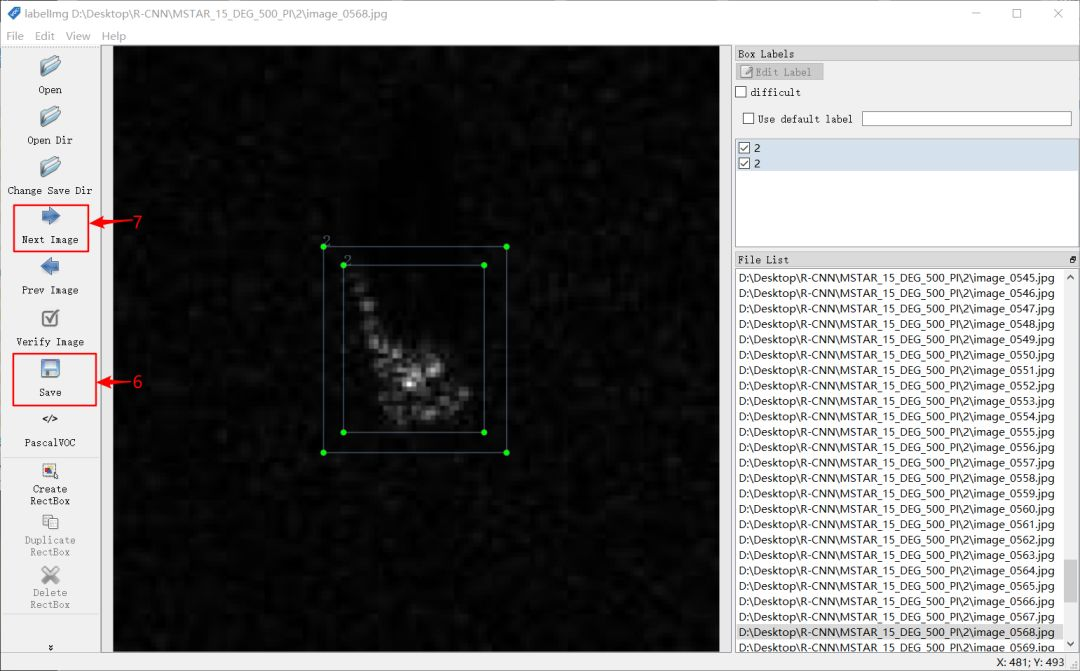Viewport: 1080px width, 671px height.
Task: Select image_0552.jpg in File List
Action: pyautogui.click(x=897, y=386)
